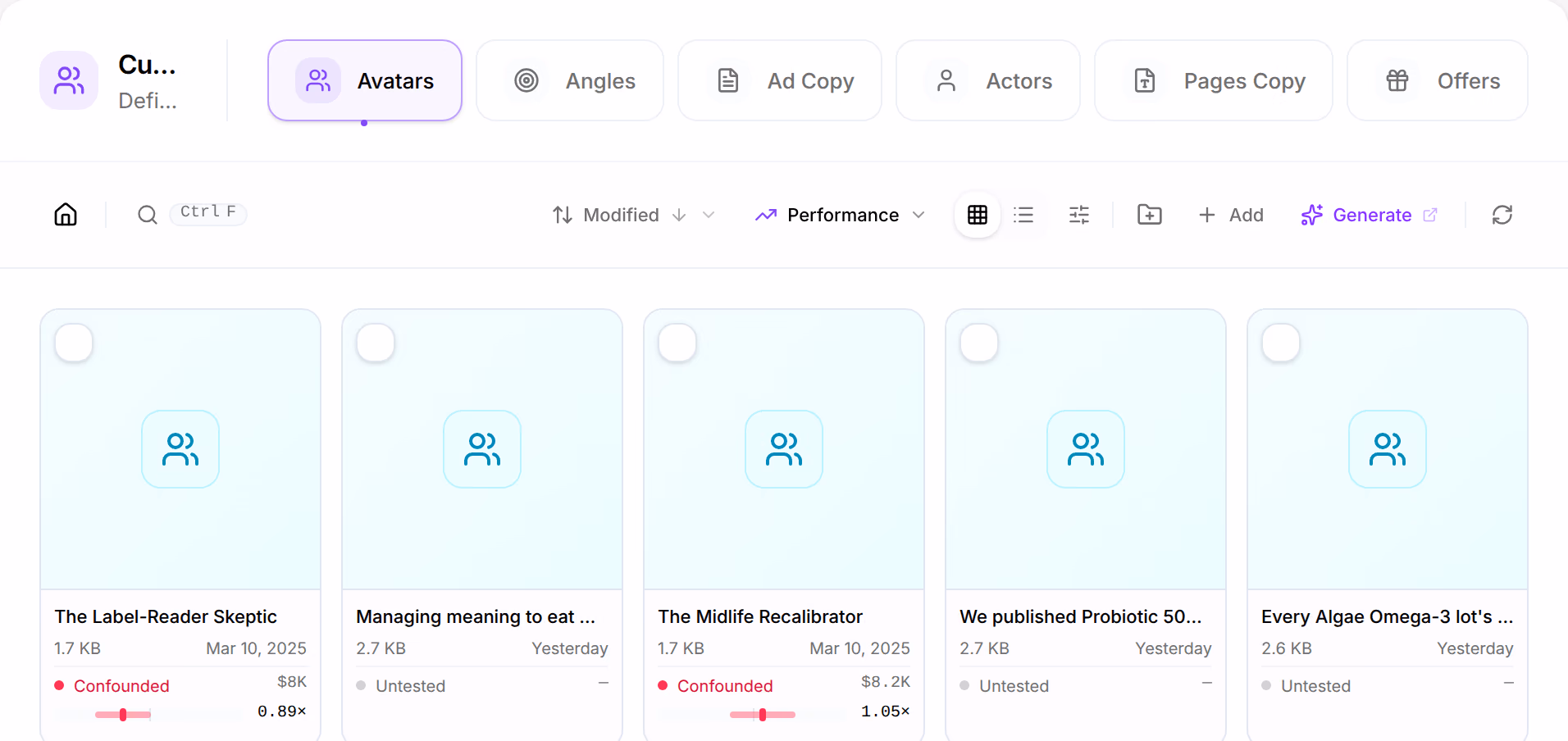This screenshot has width=1568, height=741.
Task: Open the Actors tab
Action: pos(988,80)
